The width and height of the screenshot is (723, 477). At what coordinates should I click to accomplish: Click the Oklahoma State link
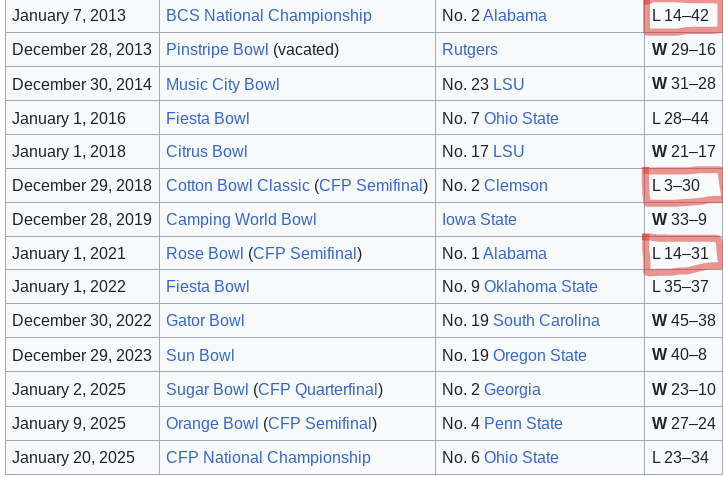point(540,286)
